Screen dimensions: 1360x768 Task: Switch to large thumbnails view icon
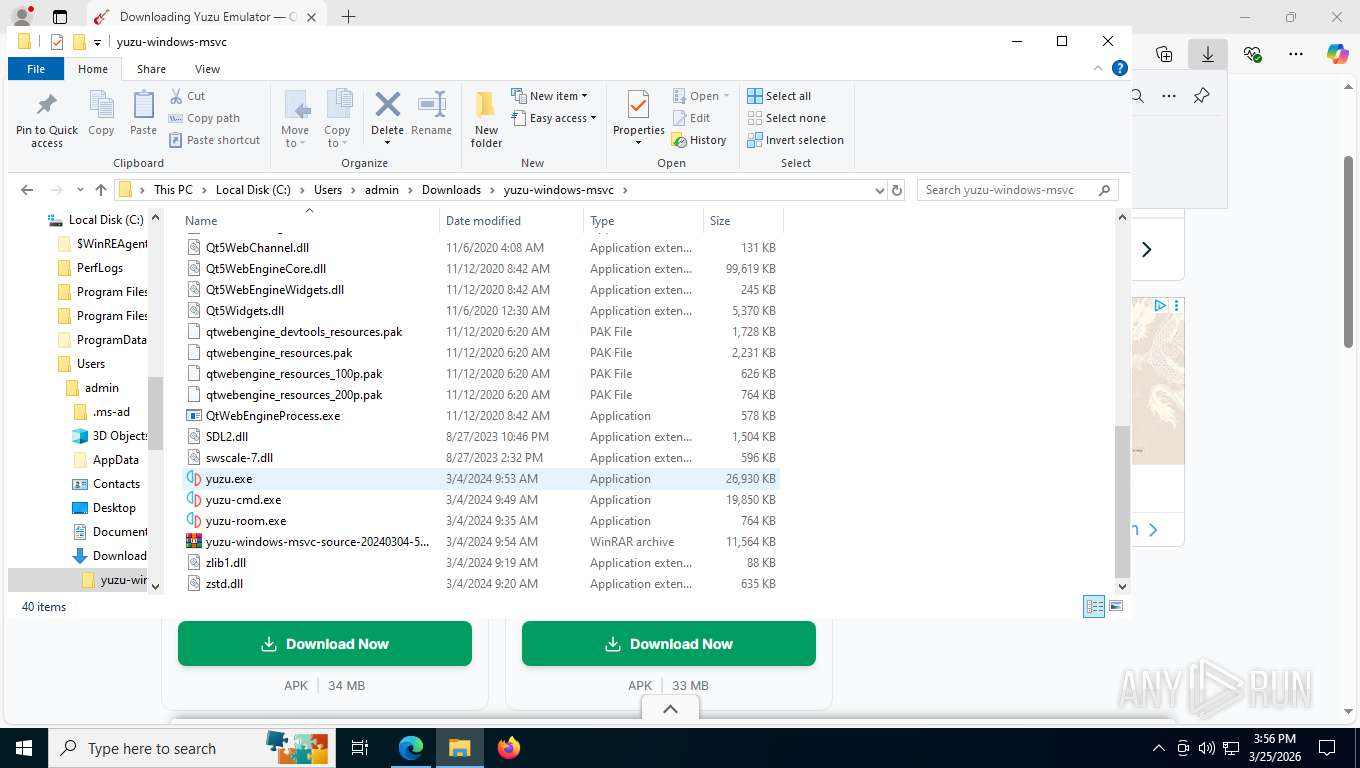tap(1116, 606)
